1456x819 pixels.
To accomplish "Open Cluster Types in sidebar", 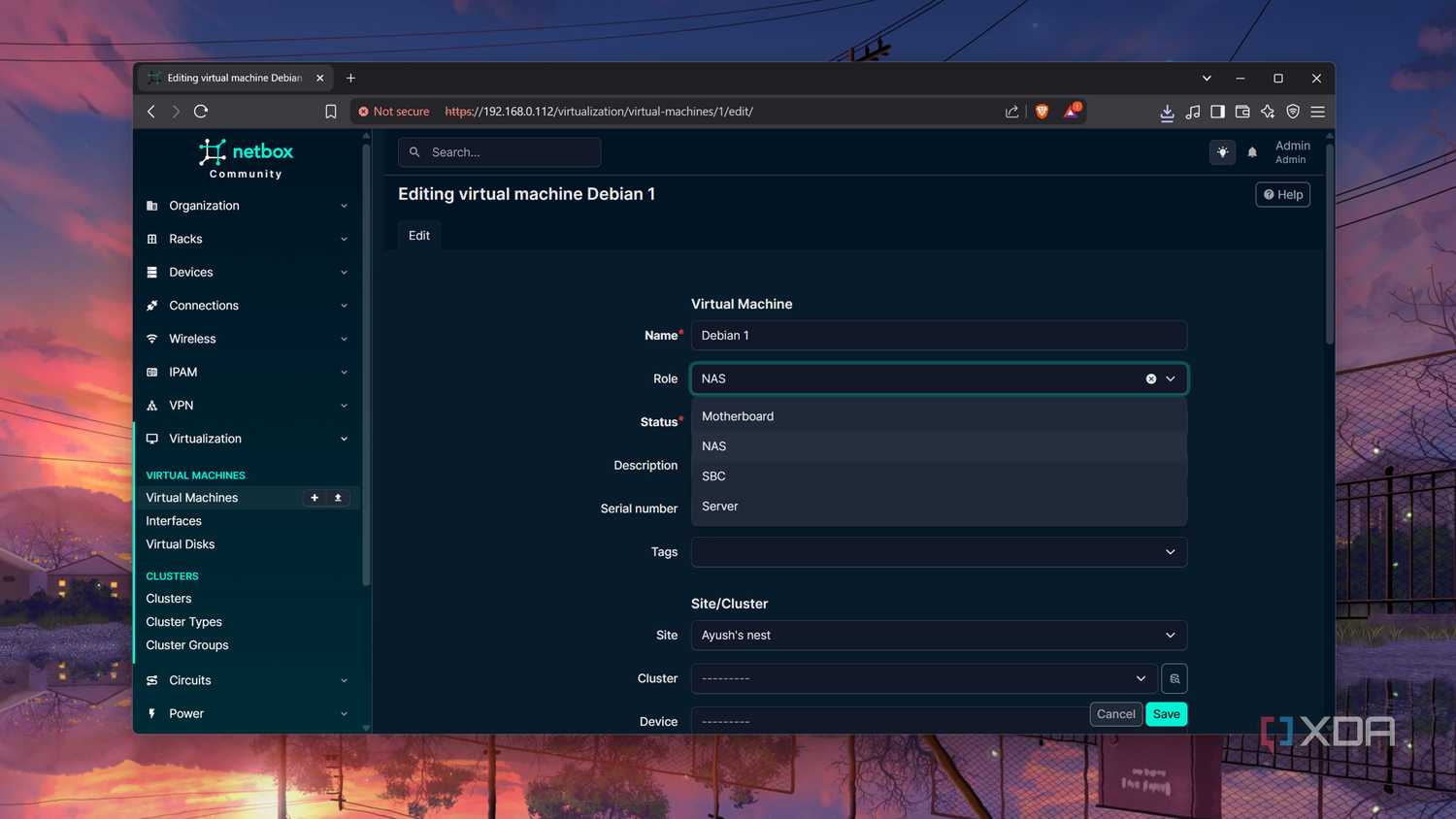I will click(184, 622).
